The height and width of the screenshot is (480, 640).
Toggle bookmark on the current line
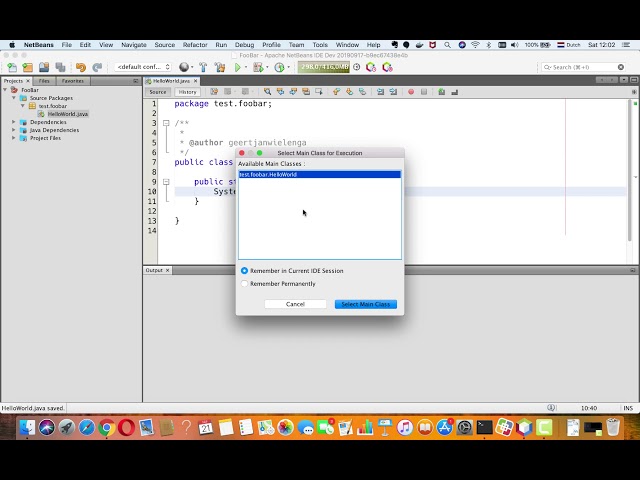click(362, 92)
